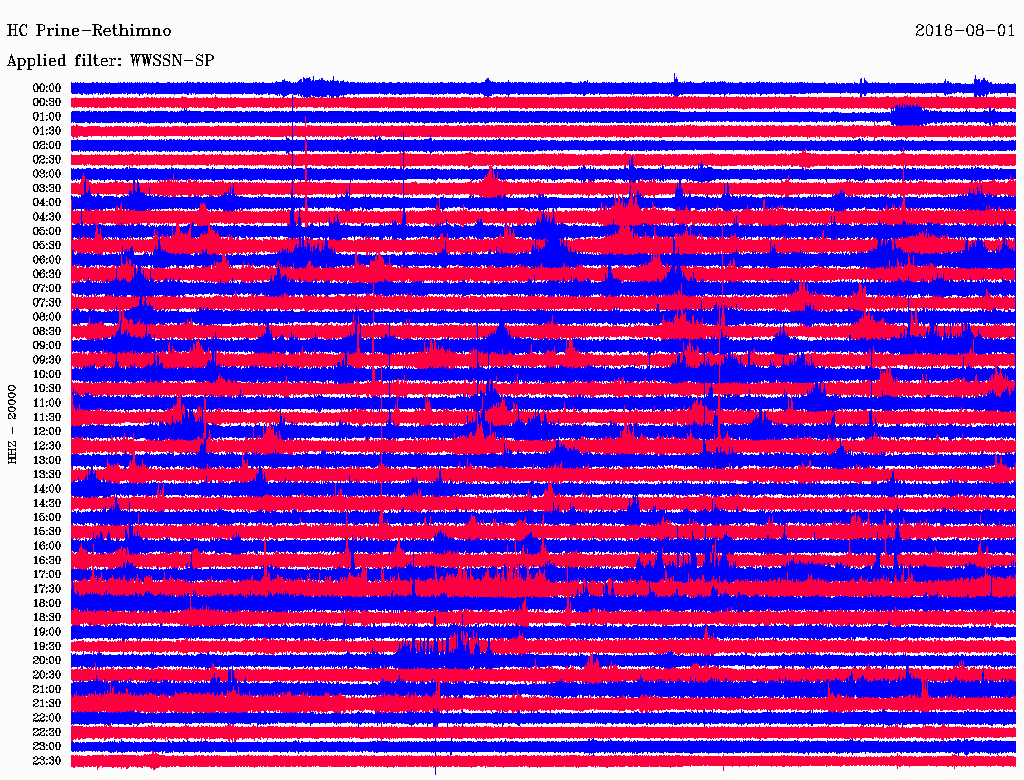This screenshot has width=1024, height=780.
Task: Select the 13:30 time label
Action: click(x=46, y=474)
